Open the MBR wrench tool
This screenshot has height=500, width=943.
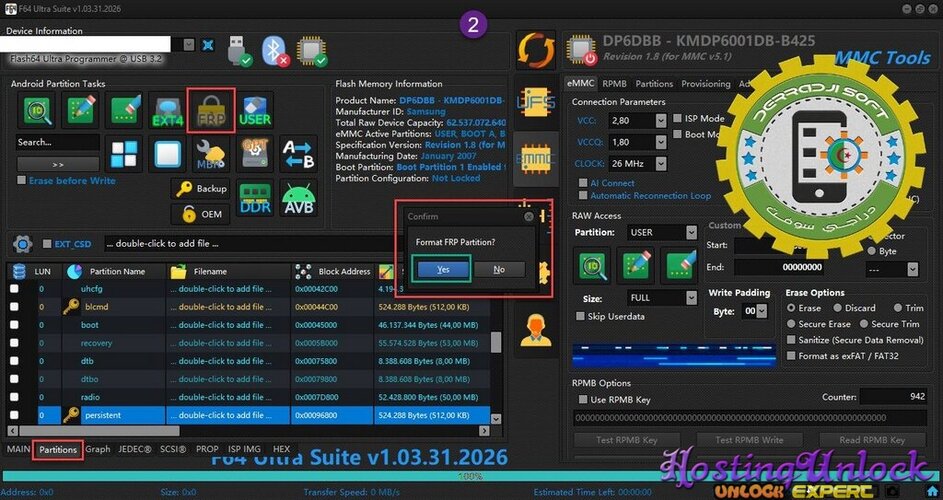click(x=210, y=153)
